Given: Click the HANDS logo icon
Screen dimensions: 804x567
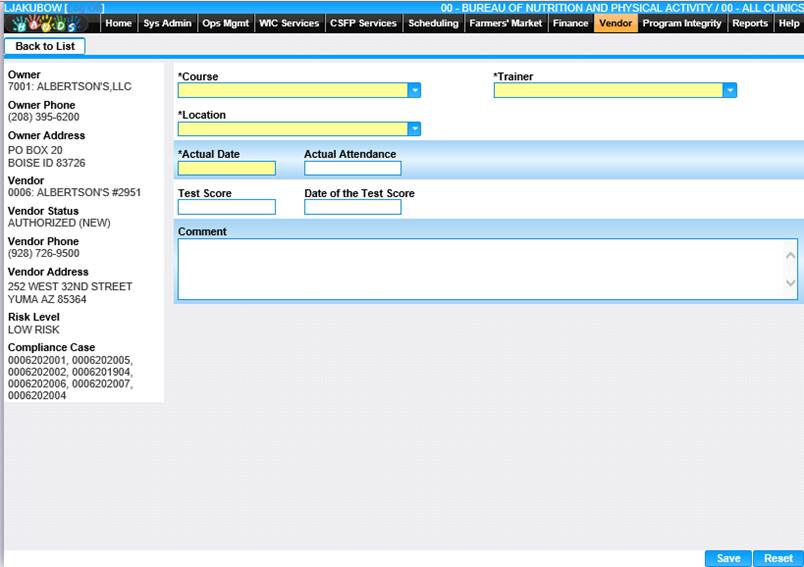Looking at the screenshot, I should click(46, 23).
